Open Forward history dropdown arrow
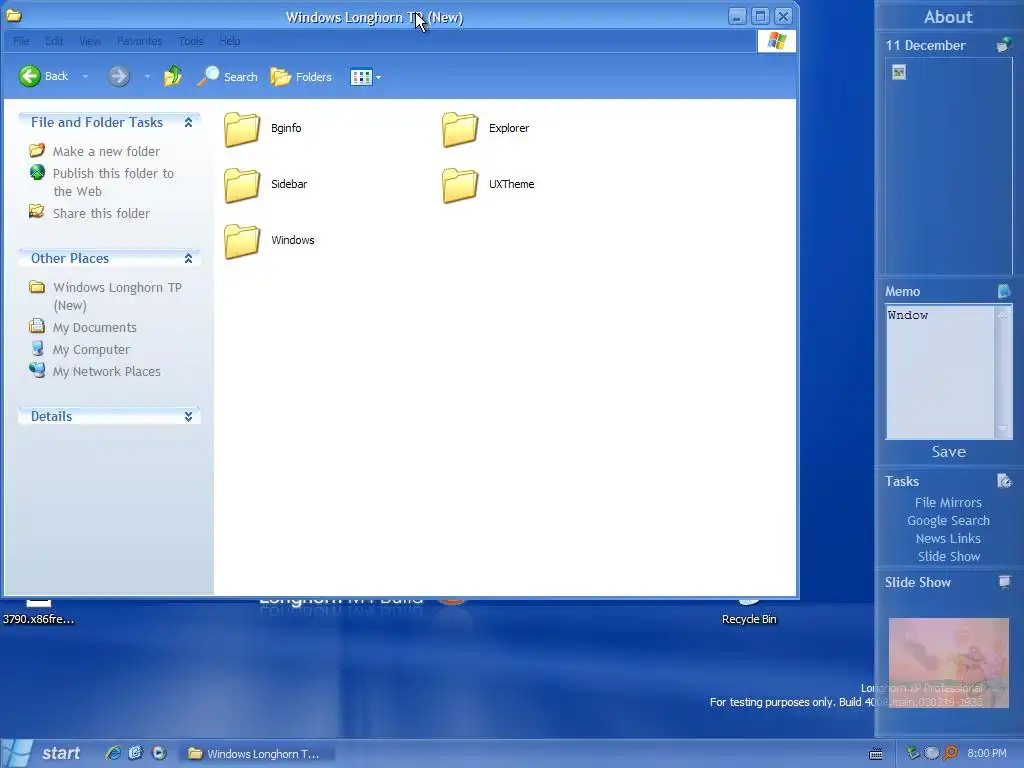The image size is (1024, 768). [x=147, y=76]
